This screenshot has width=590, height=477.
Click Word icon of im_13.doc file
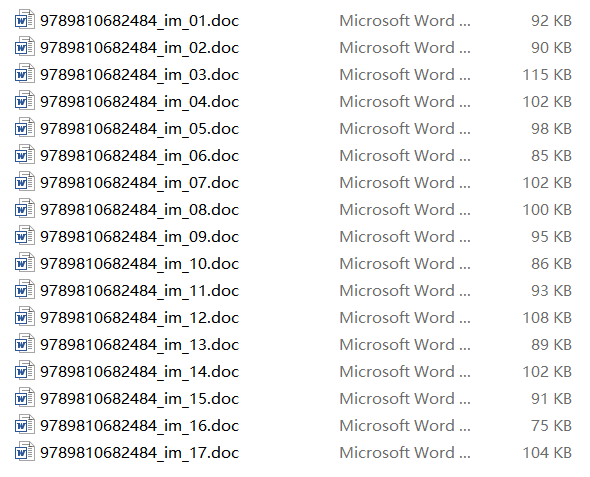coord(25,344)
